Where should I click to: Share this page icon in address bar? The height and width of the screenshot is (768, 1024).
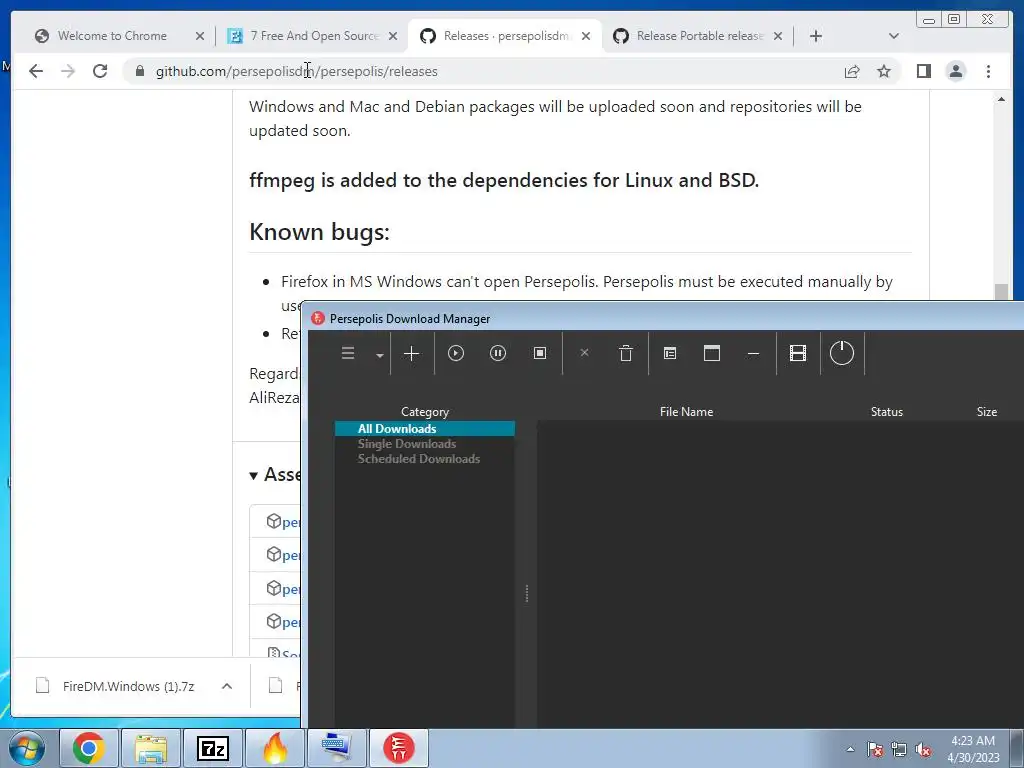click(852, 72)
